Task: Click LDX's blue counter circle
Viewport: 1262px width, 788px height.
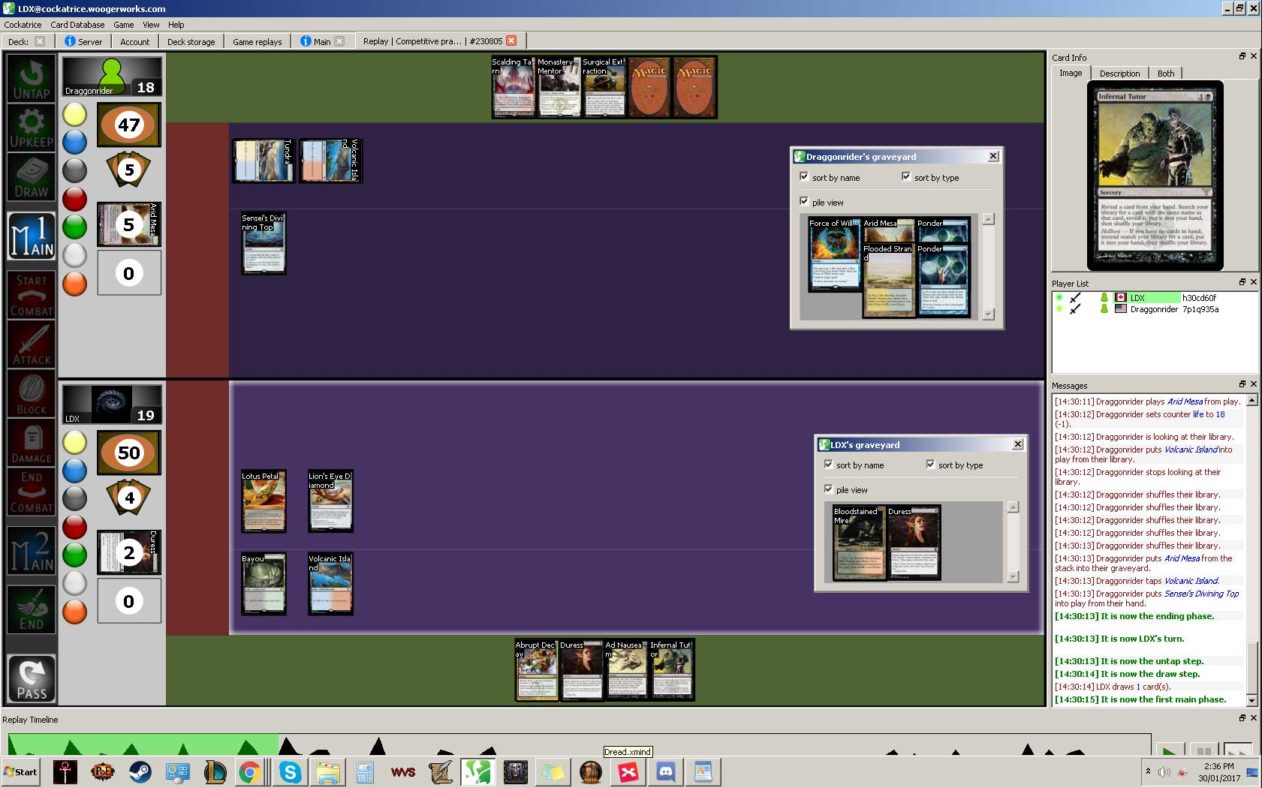Action: [x=75, y=470]
